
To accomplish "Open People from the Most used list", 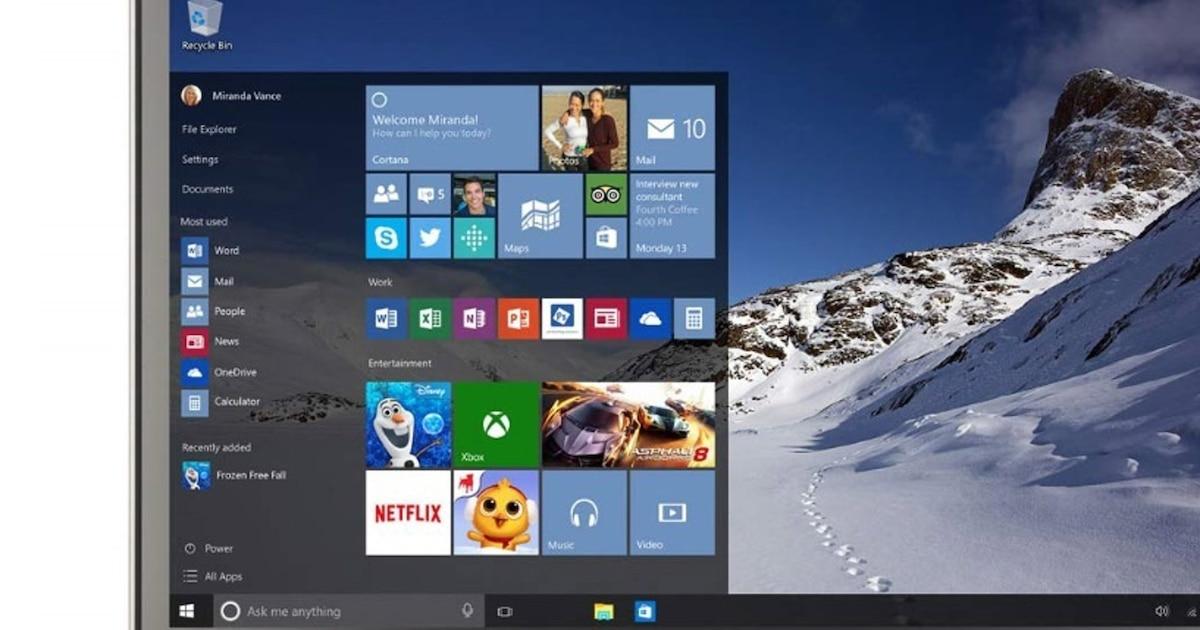I will coord(213,311).
